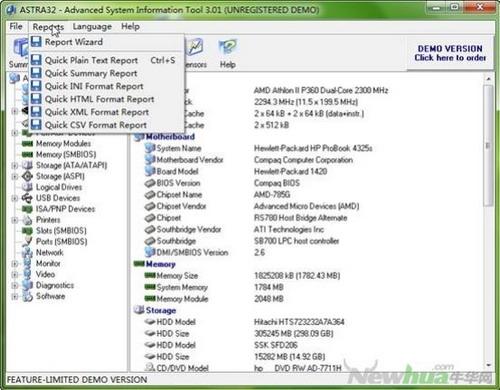The width and height of the screenshot is (500, 390).
Task: Expand the Storage (ATA/ATAPI) node
Action: [14, 165]
